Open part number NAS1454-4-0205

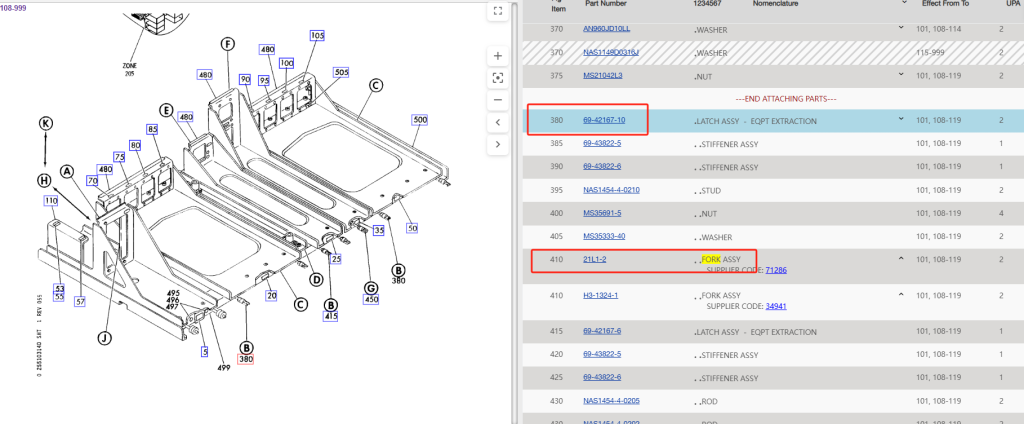point(611,401)
